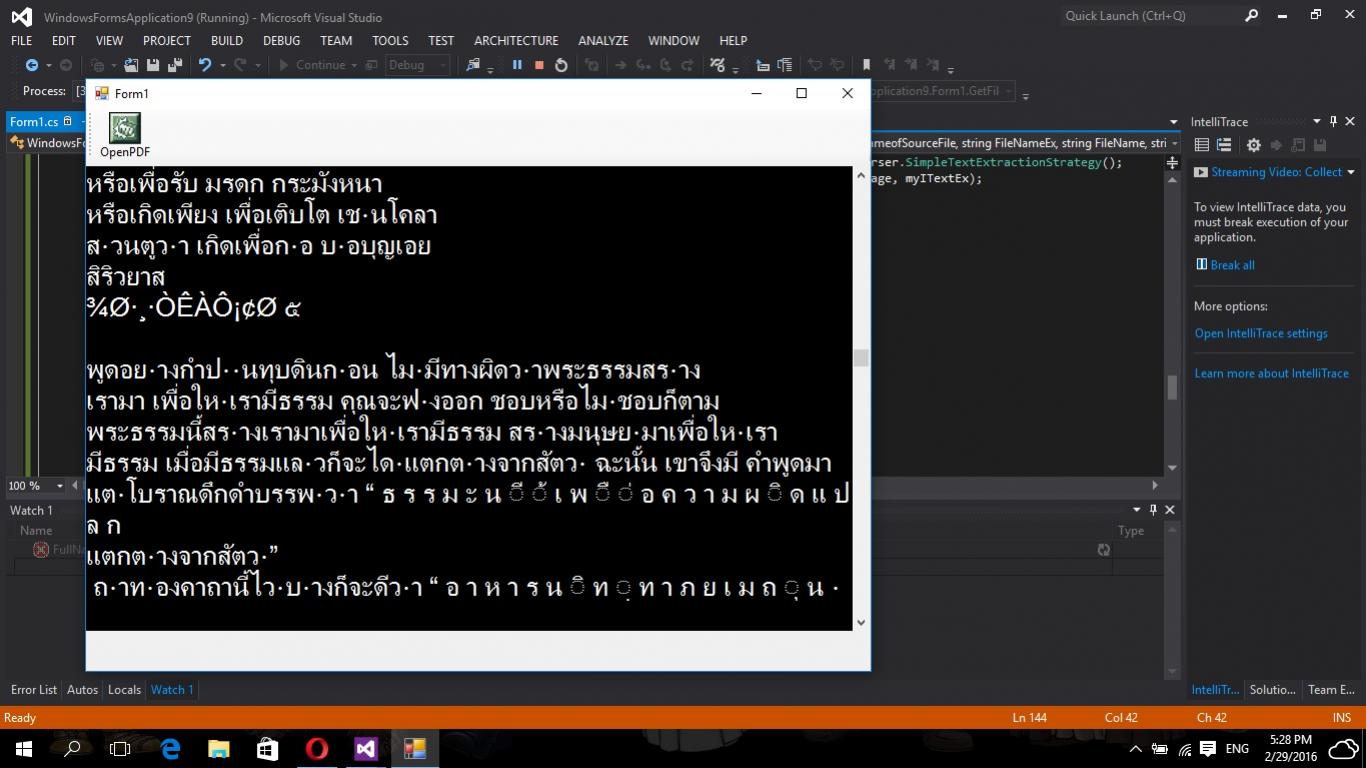Pin the IntelliTrace panel
The height and width of the screenshot is (768, 1366).
(x=1333, y=121)
